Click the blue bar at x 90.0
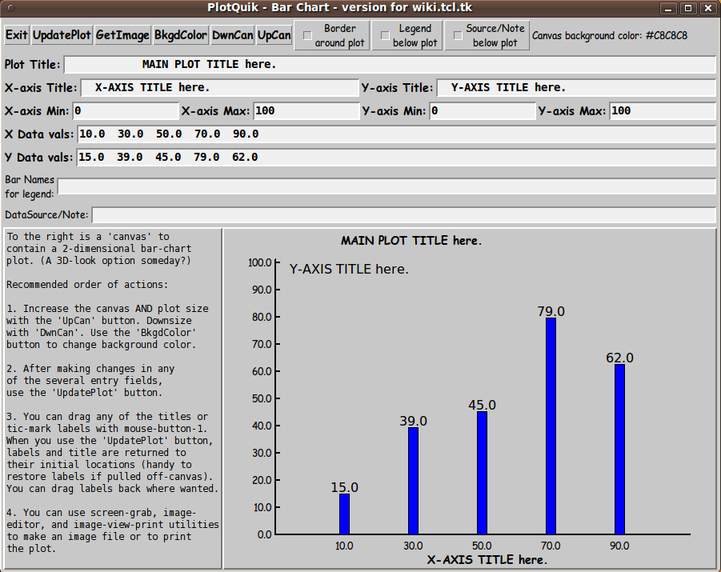721x572 pixels. (620, 449)
